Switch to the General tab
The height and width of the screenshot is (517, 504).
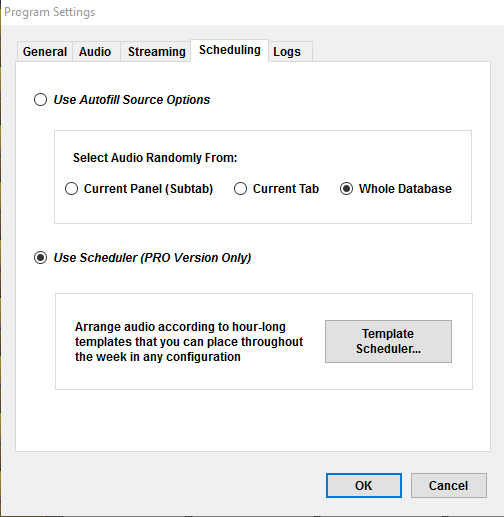45,52
